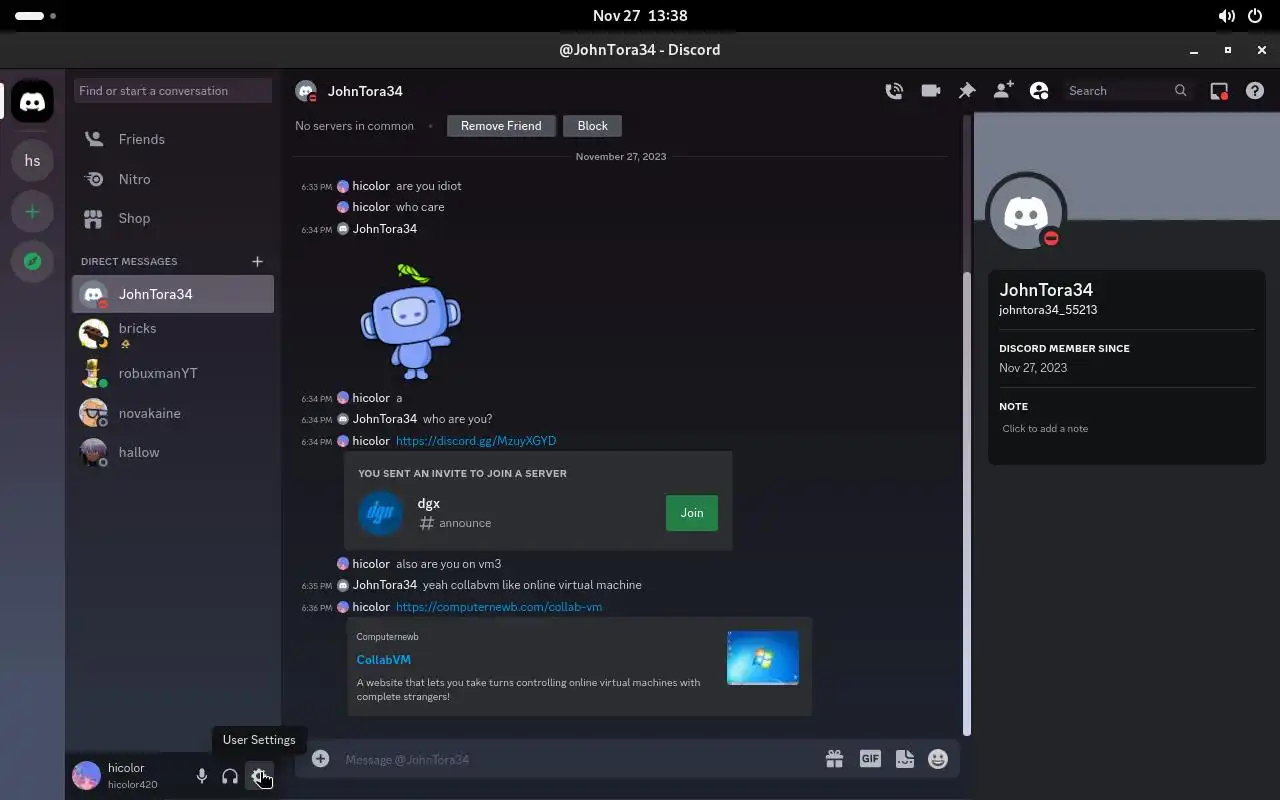This screenshot has width=1280, height=800.
Task: Open Activities pill in top bar
Action: [x=36, y=16]
